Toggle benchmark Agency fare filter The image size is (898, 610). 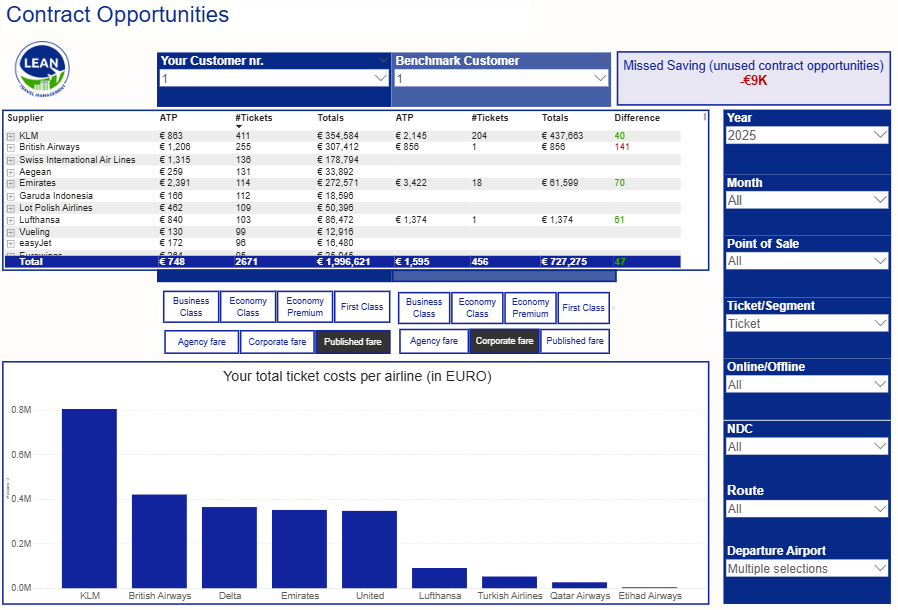point(434,341)
